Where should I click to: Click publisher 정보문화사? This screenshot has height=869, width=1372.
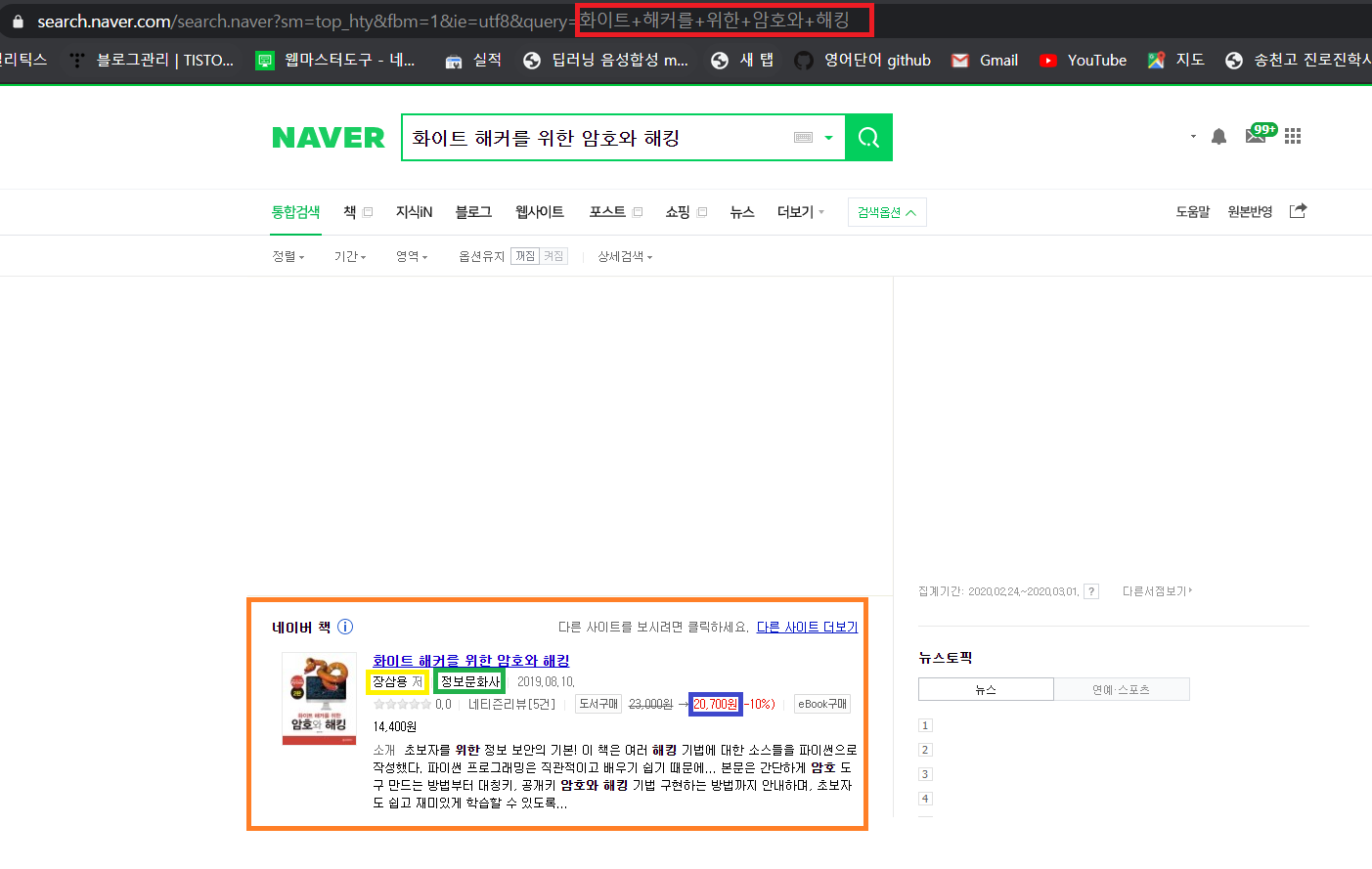(469, 681)
